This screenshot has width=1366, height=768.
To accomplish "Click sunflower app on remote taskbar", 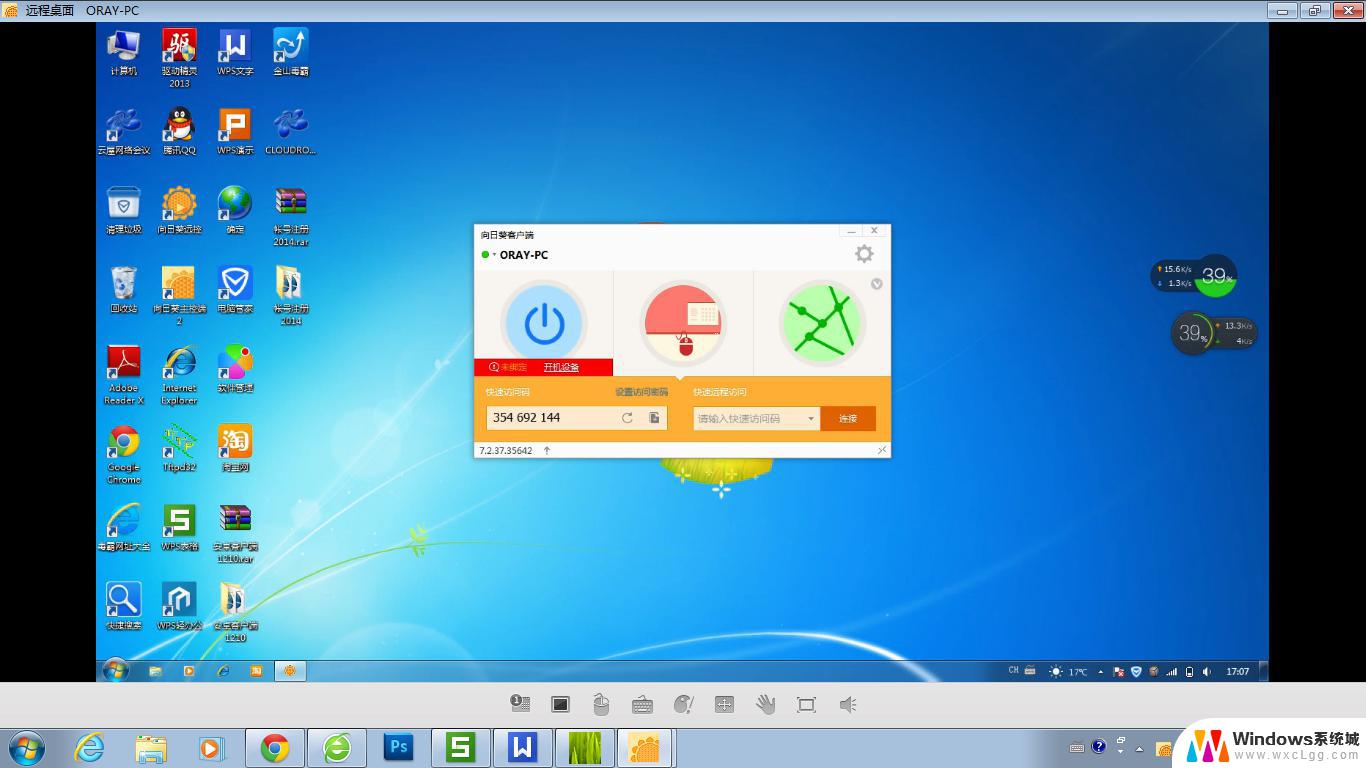I will click(290, 671).
